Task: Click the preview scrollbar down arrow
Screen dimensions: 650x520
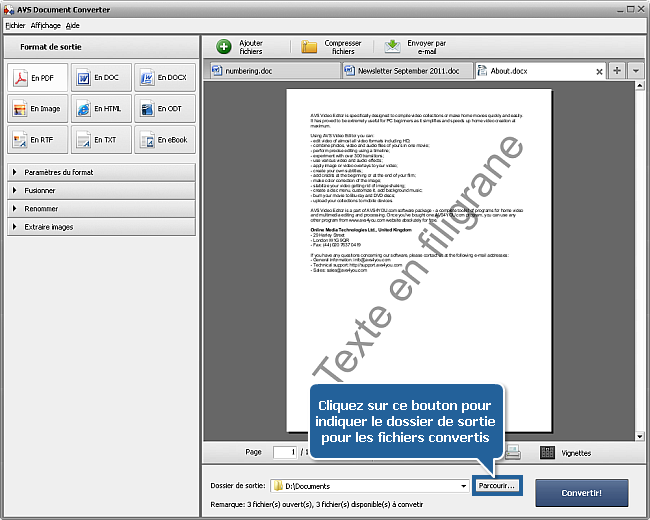Action: click(640, 436)
